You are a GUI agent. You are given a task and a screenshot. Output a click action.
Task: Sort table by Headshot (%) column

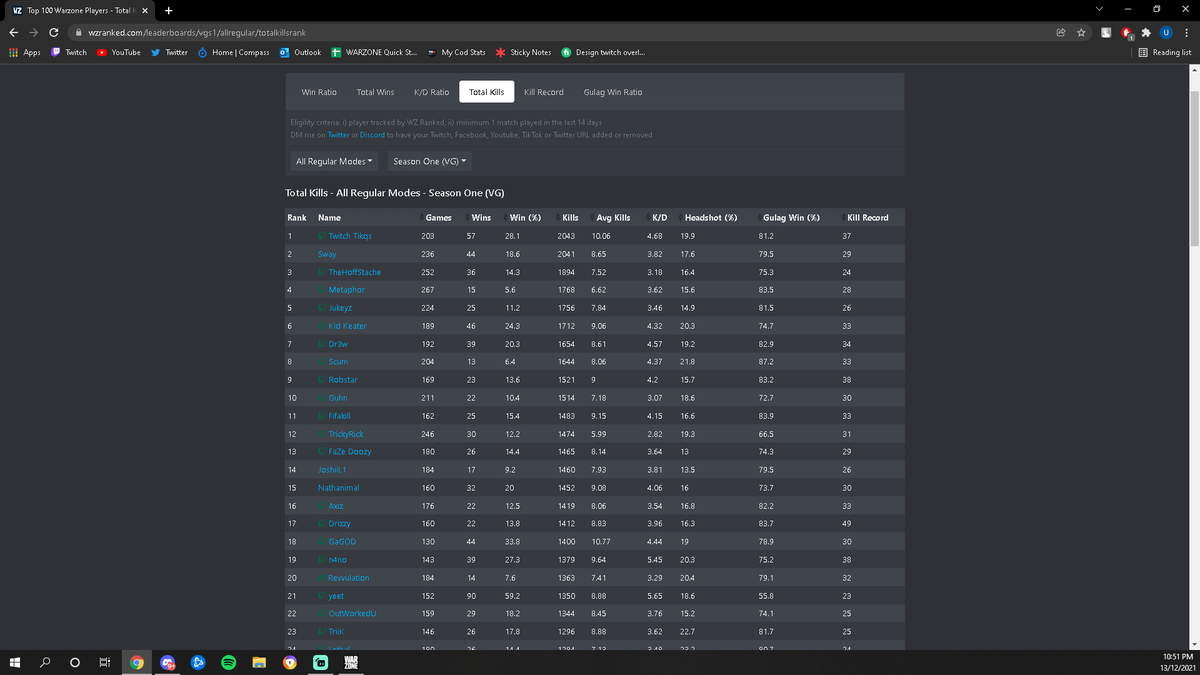711,218
